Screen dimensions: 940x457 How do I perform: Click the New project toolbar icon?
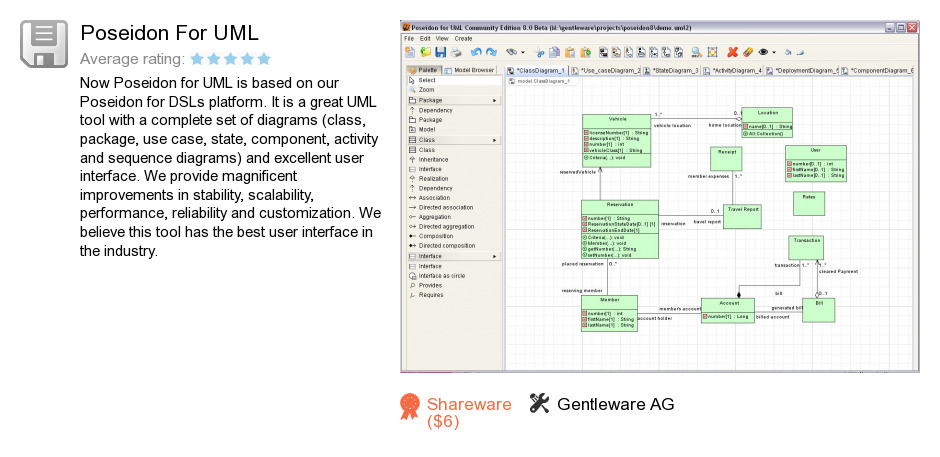[410, 52]
